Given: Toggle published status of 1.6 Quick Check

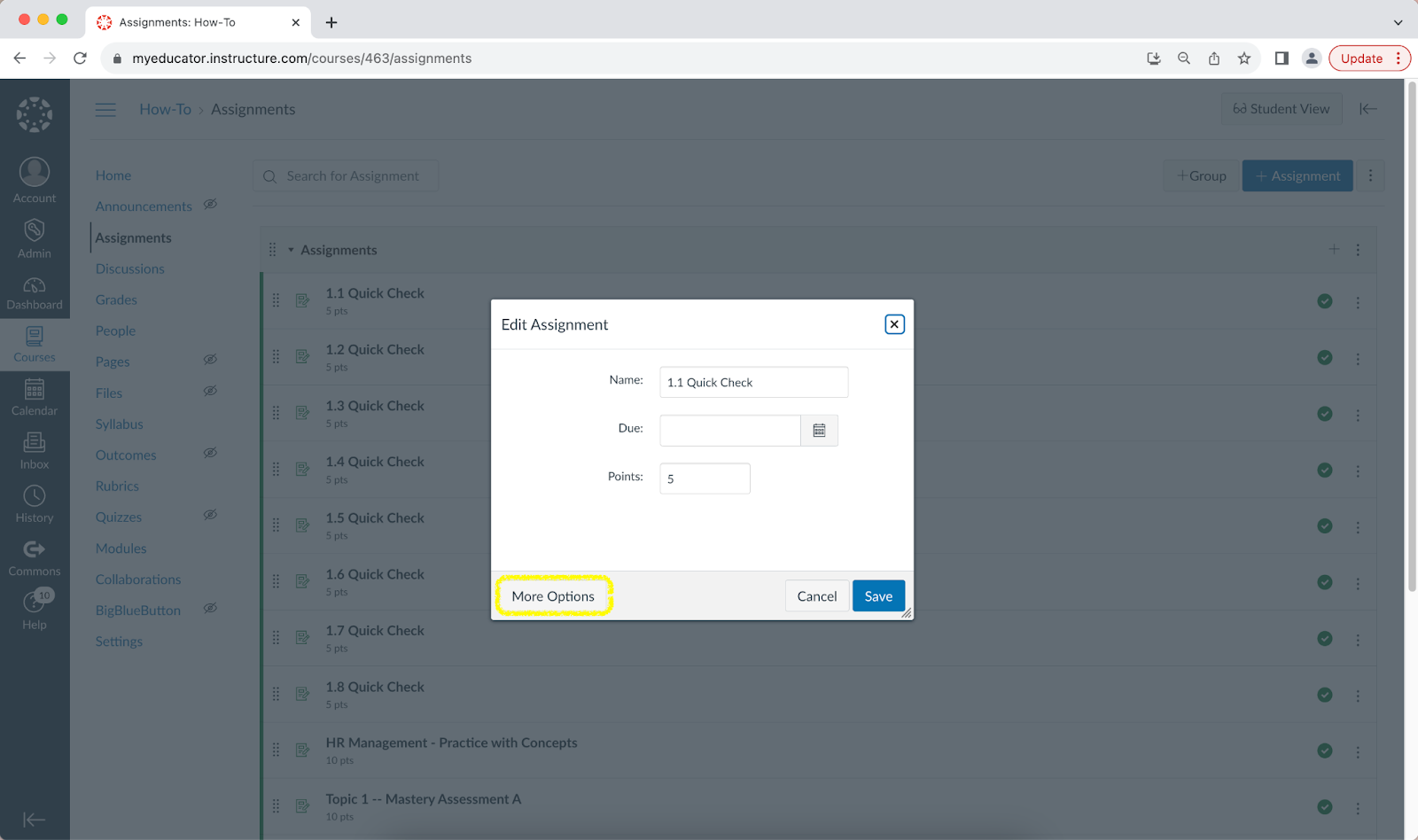Looking at the screenshot, I should [1325, 582].
